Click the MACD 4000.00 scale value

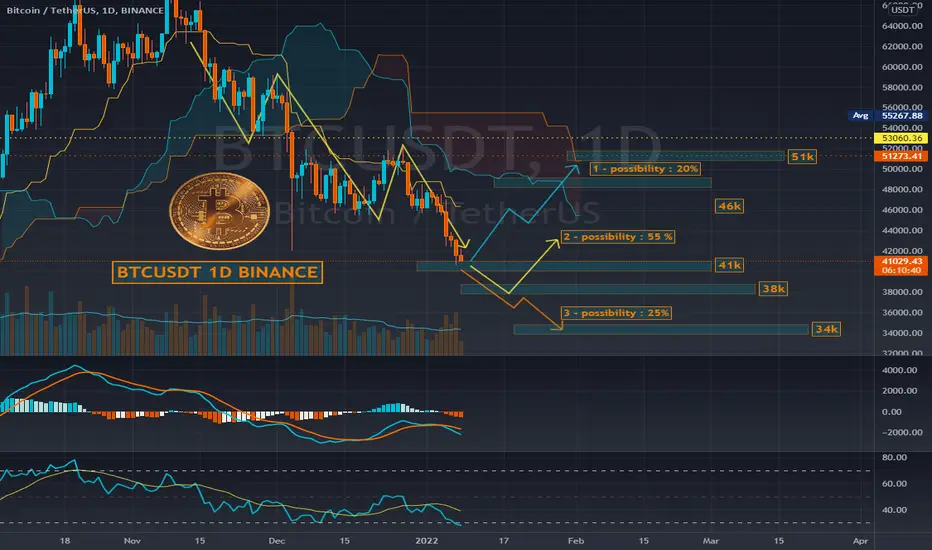899,370
